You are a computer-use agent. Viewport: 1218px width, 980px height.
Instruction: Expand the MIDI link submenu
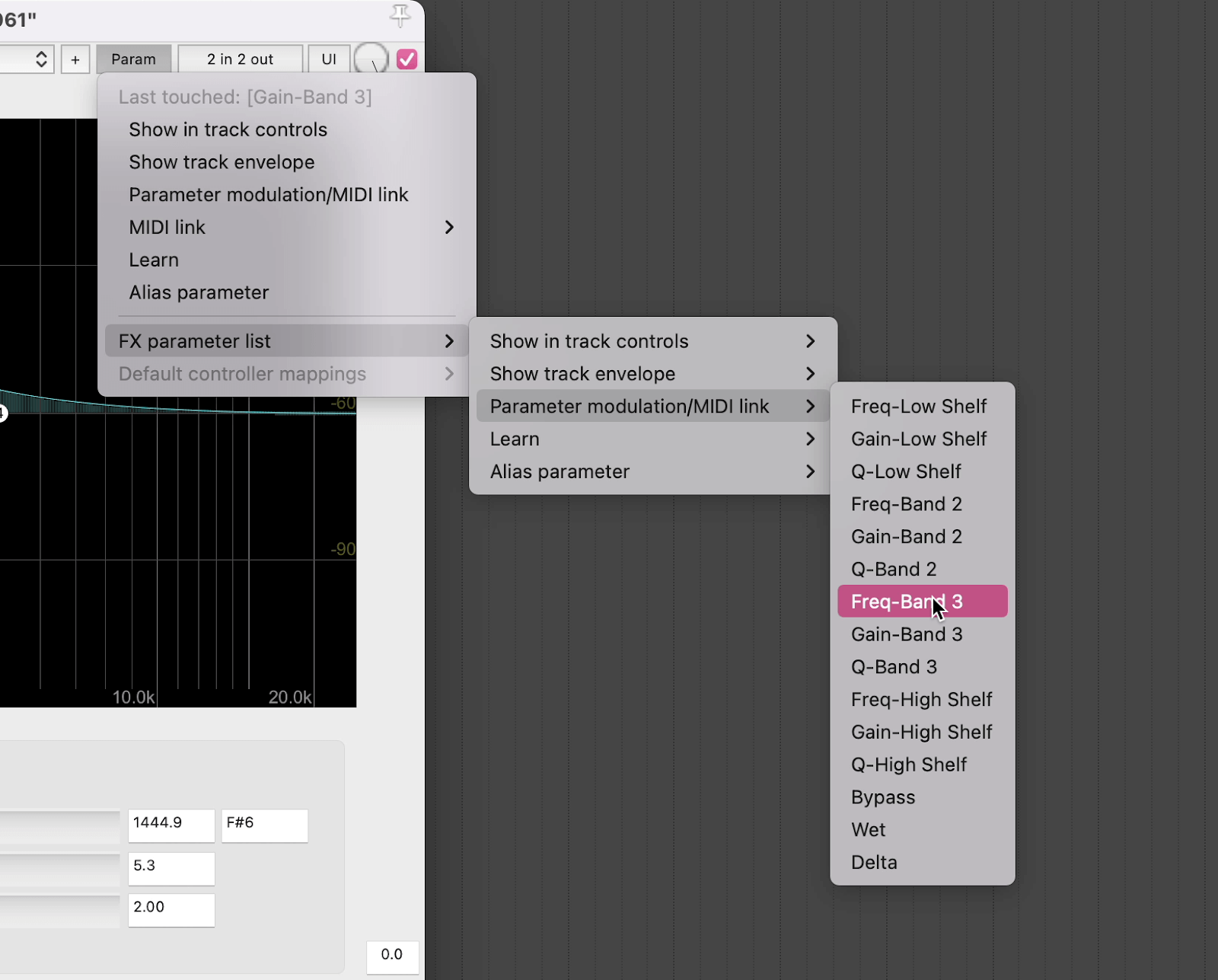(289, 227)
